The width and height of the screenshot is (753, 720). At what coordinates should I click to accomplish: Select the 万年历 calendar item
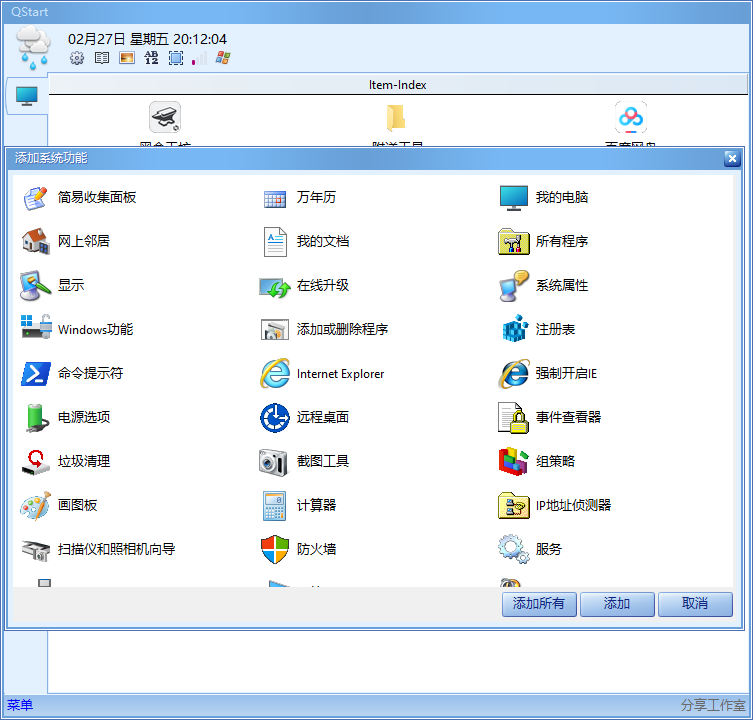[x=299, y=197]
